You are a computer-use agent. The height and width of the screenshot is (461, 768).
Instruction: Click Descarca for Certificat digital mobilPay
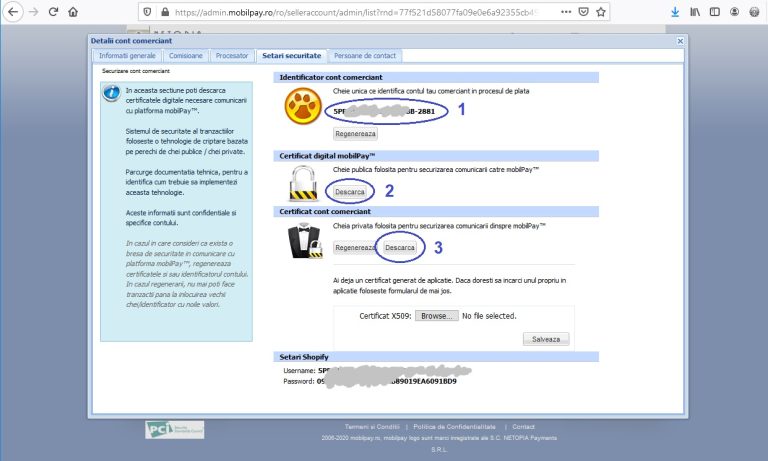tap(350, 192)
